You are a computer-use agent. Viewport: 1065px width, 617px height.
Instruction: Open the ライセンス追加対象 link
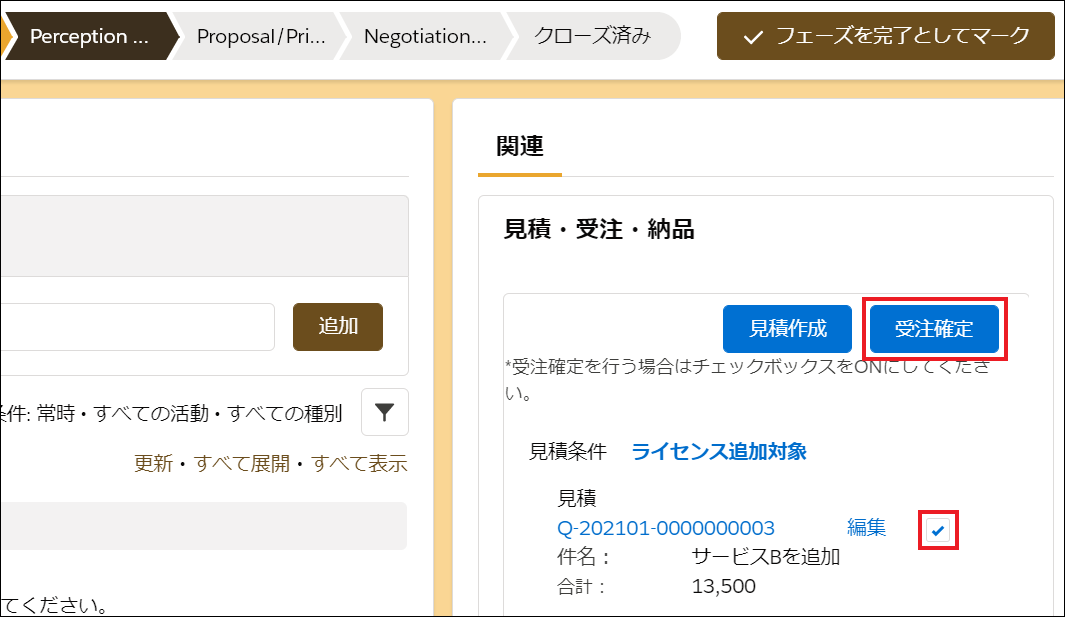(x=719, y=451)
